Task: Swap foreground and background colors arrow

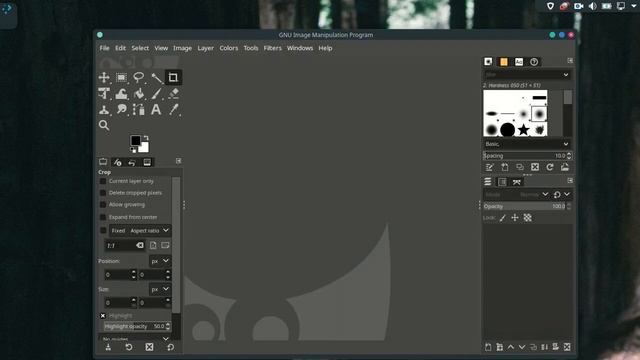Action: 146,138
